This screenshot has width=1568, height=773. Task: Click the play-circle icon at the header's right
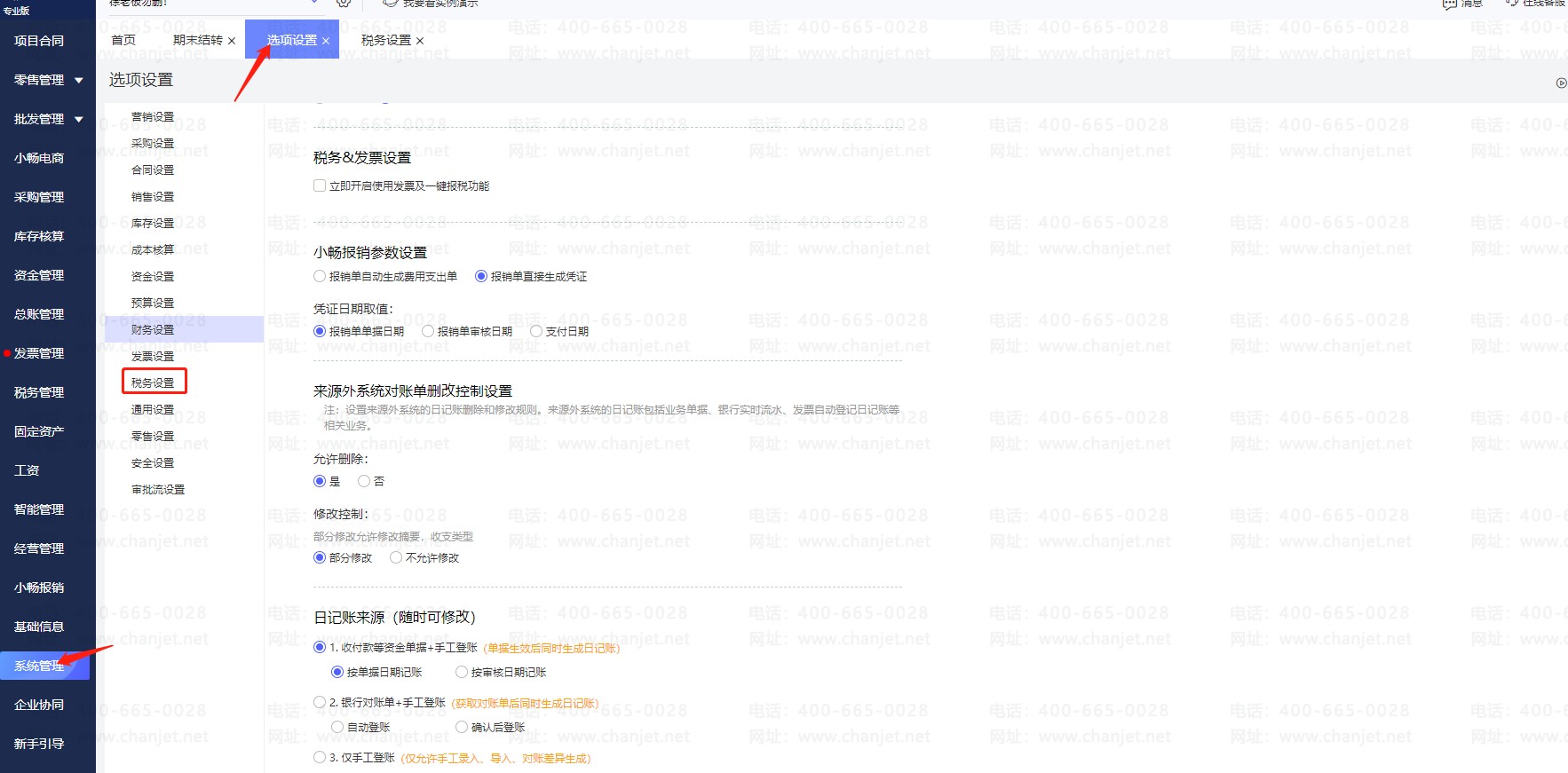[x=1561, y=83]
